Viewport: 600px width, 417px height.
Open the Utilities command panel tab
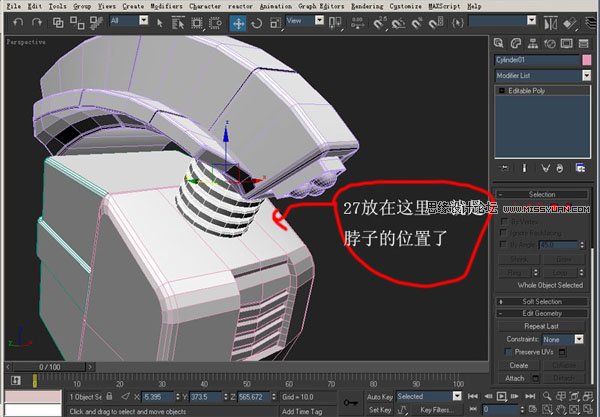pos(584,43)
